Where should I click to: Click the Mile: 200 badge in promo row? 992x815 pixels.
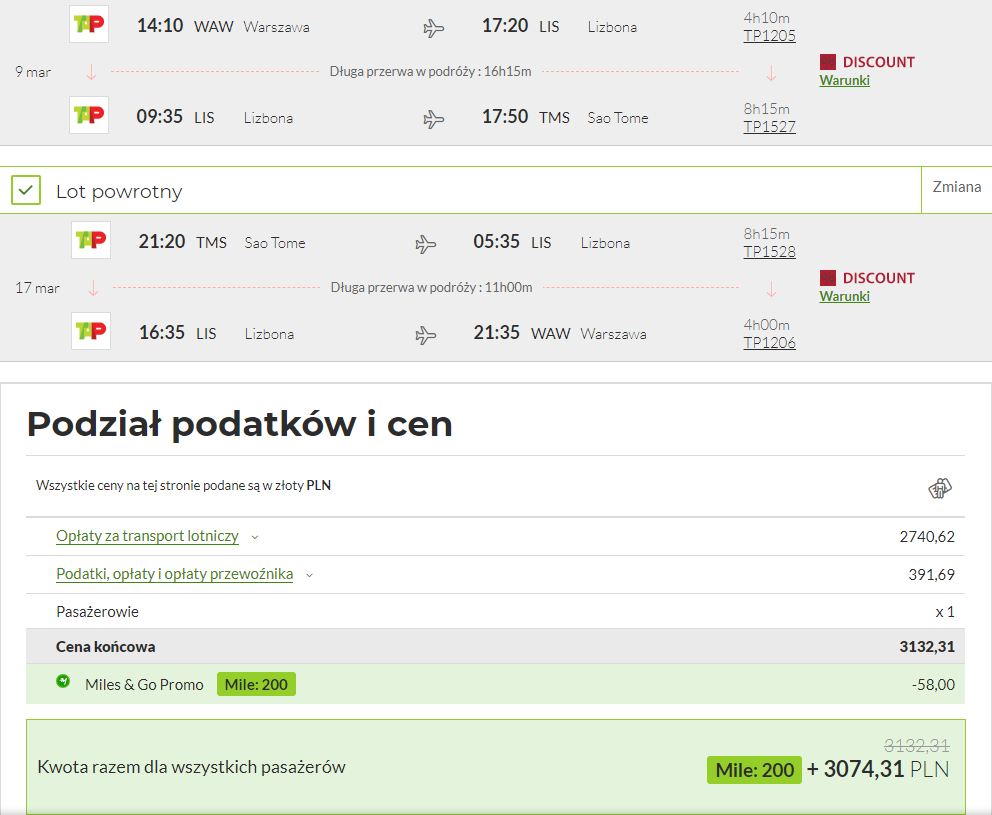click(256, 685)
